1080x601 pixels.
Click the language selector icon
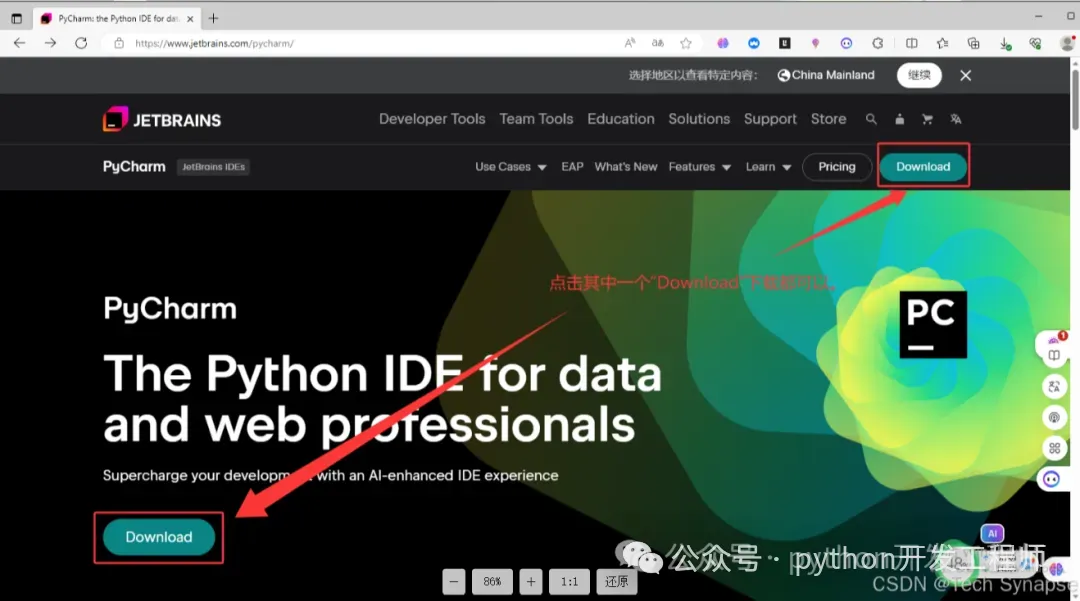tap(955, 119)
